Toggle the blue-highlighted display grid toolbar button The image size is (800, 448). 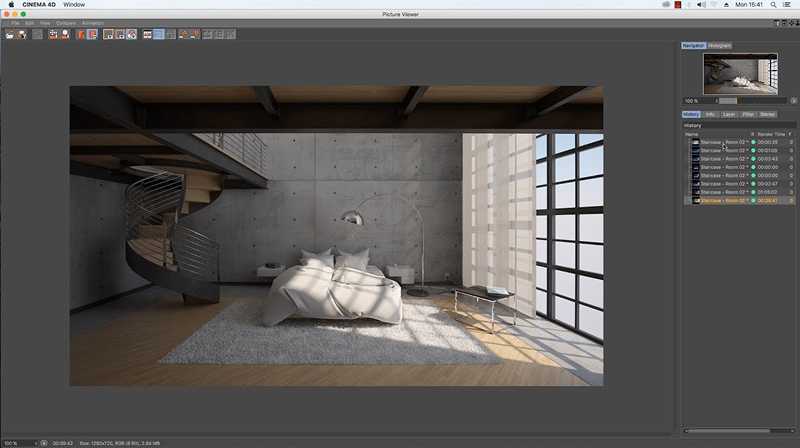tap(159, 34)
